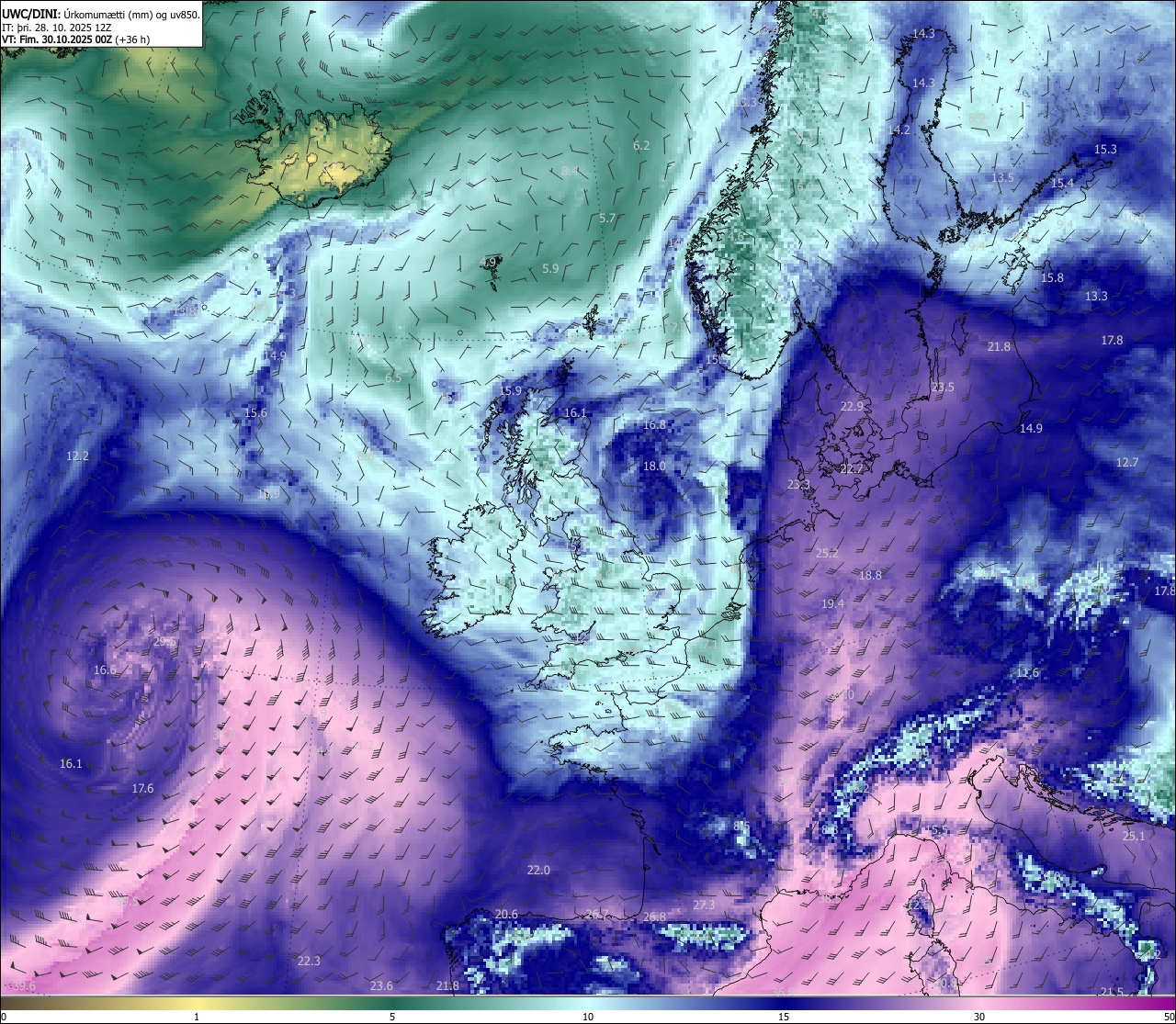
Task: Click the 22.7 value label
Action: (x=853, y=468)
